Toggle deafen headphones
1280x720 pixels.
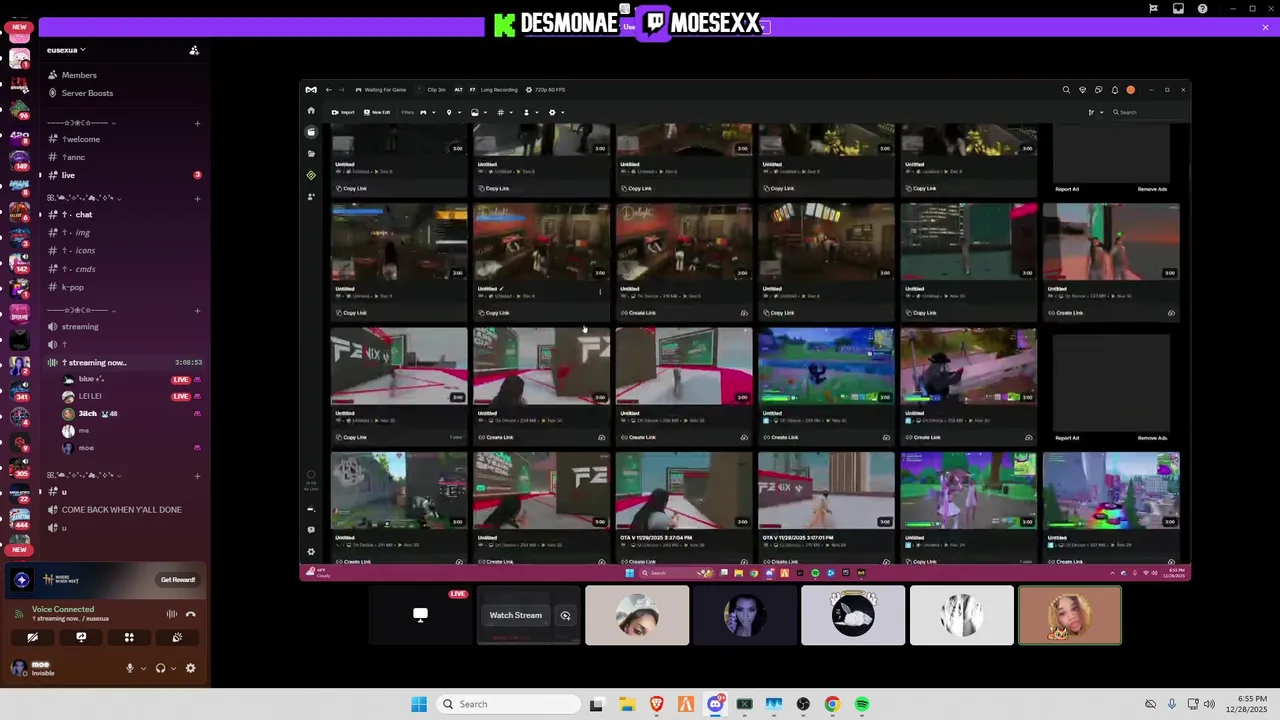tap(160, 668)
